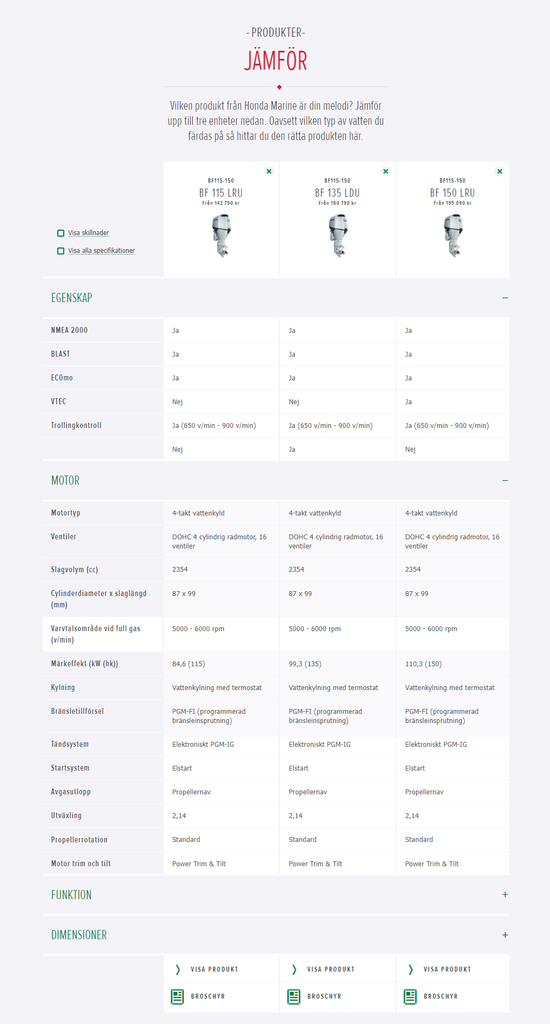Image resolution: width=550 pixels, height=1024 pixels.
Task: Open the Broschyr link for BF 150 LRU
Action: click(440, 997)
